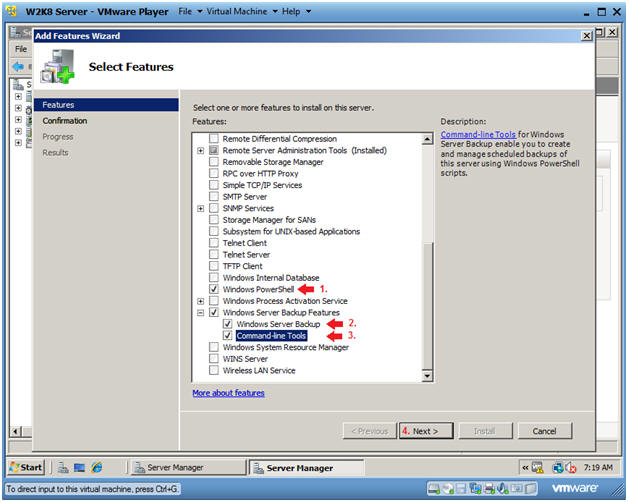
Task: Check Removable Storage Manager
Action: coord(214,162)
